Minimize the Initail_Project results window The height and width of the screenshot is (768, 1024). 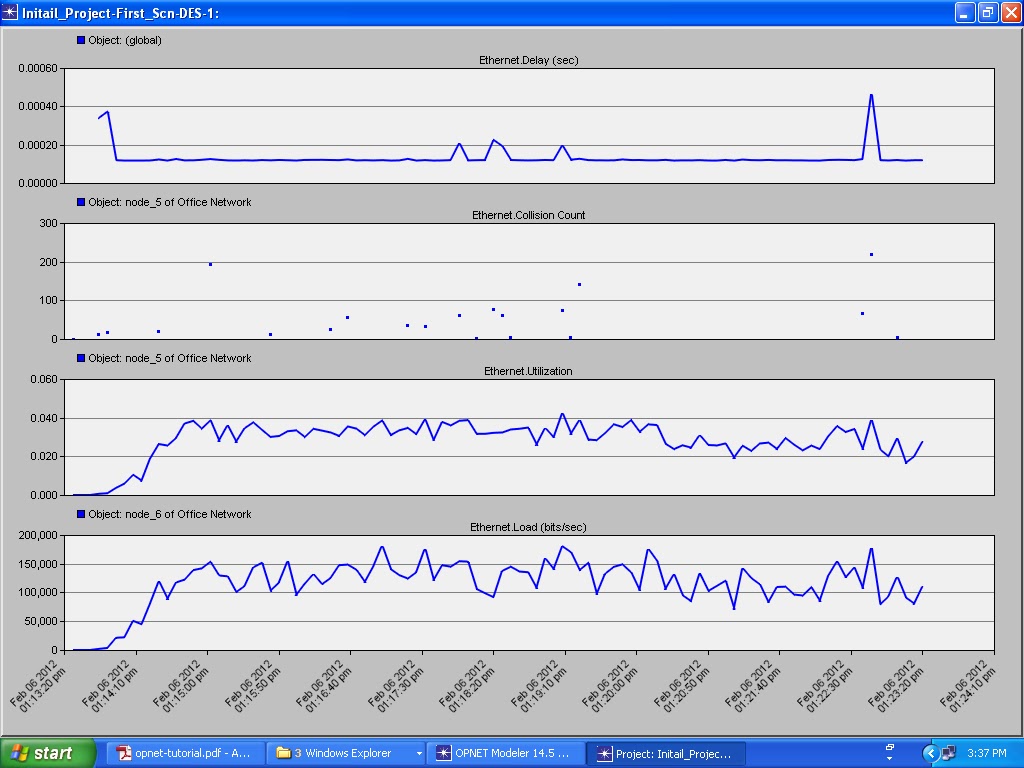pos(964,12)
